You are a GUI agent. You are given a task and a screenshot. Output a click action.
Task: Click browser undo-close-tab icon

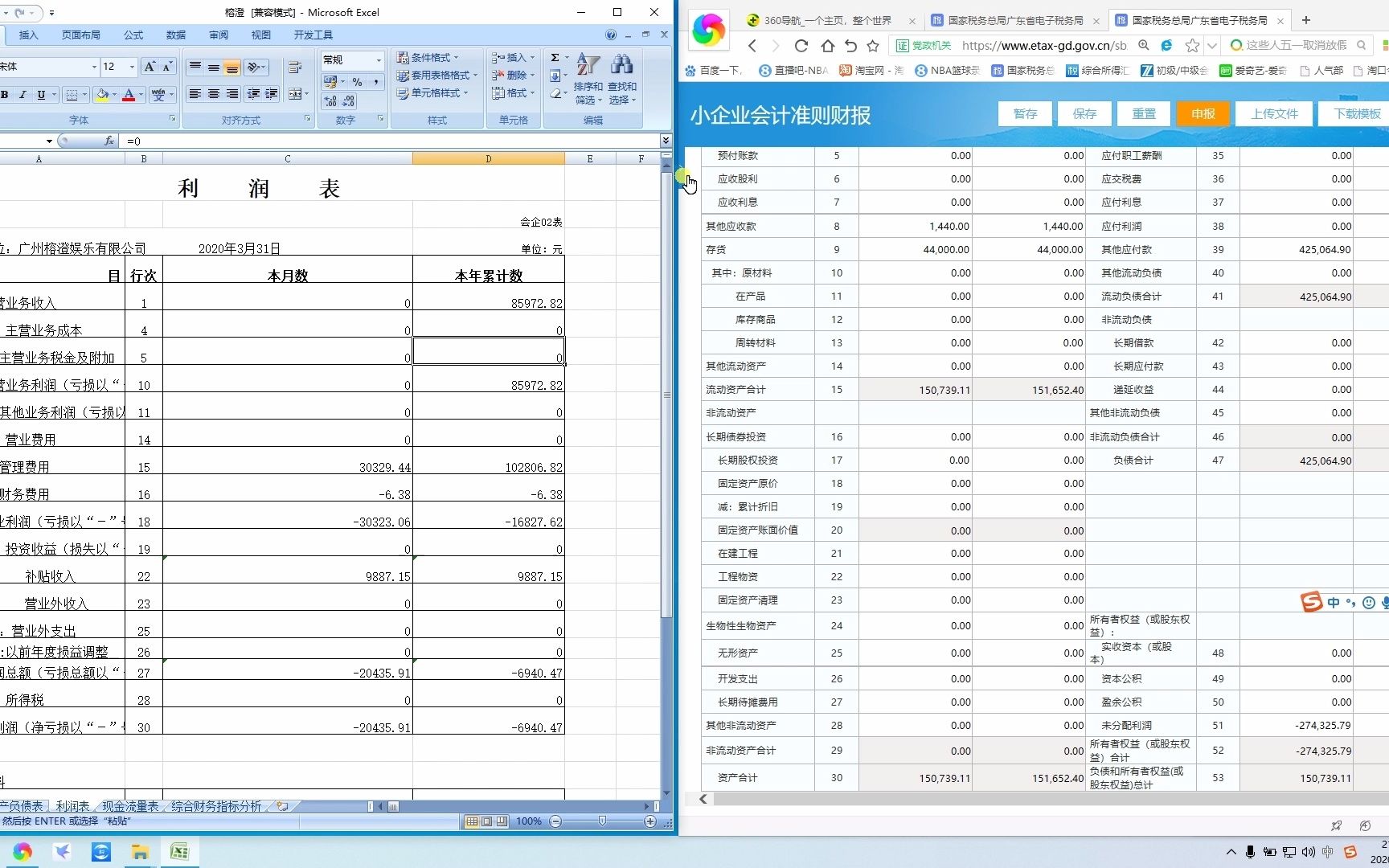pos(850,46)
